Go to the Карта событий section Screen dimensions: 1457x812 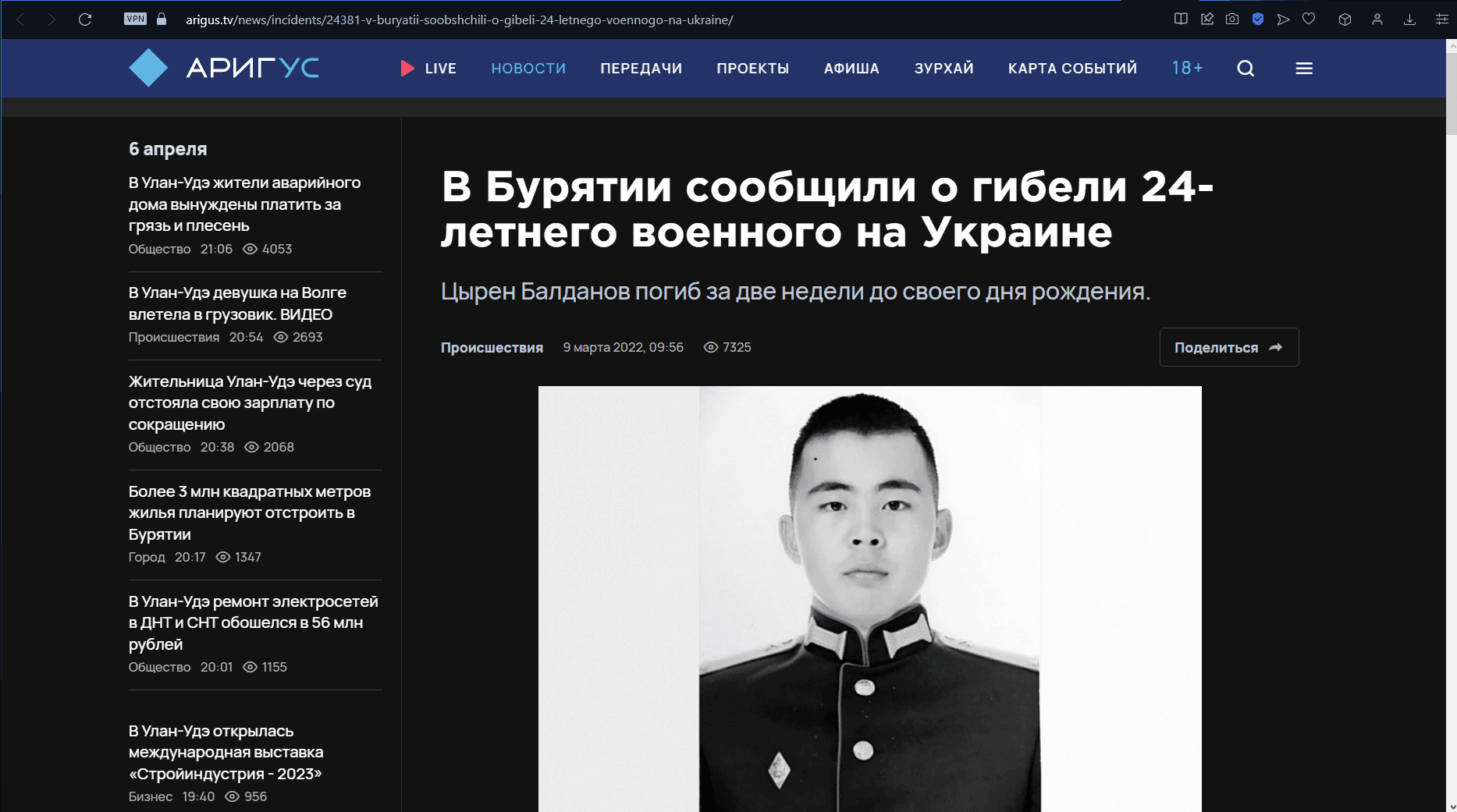point(1072,69)
